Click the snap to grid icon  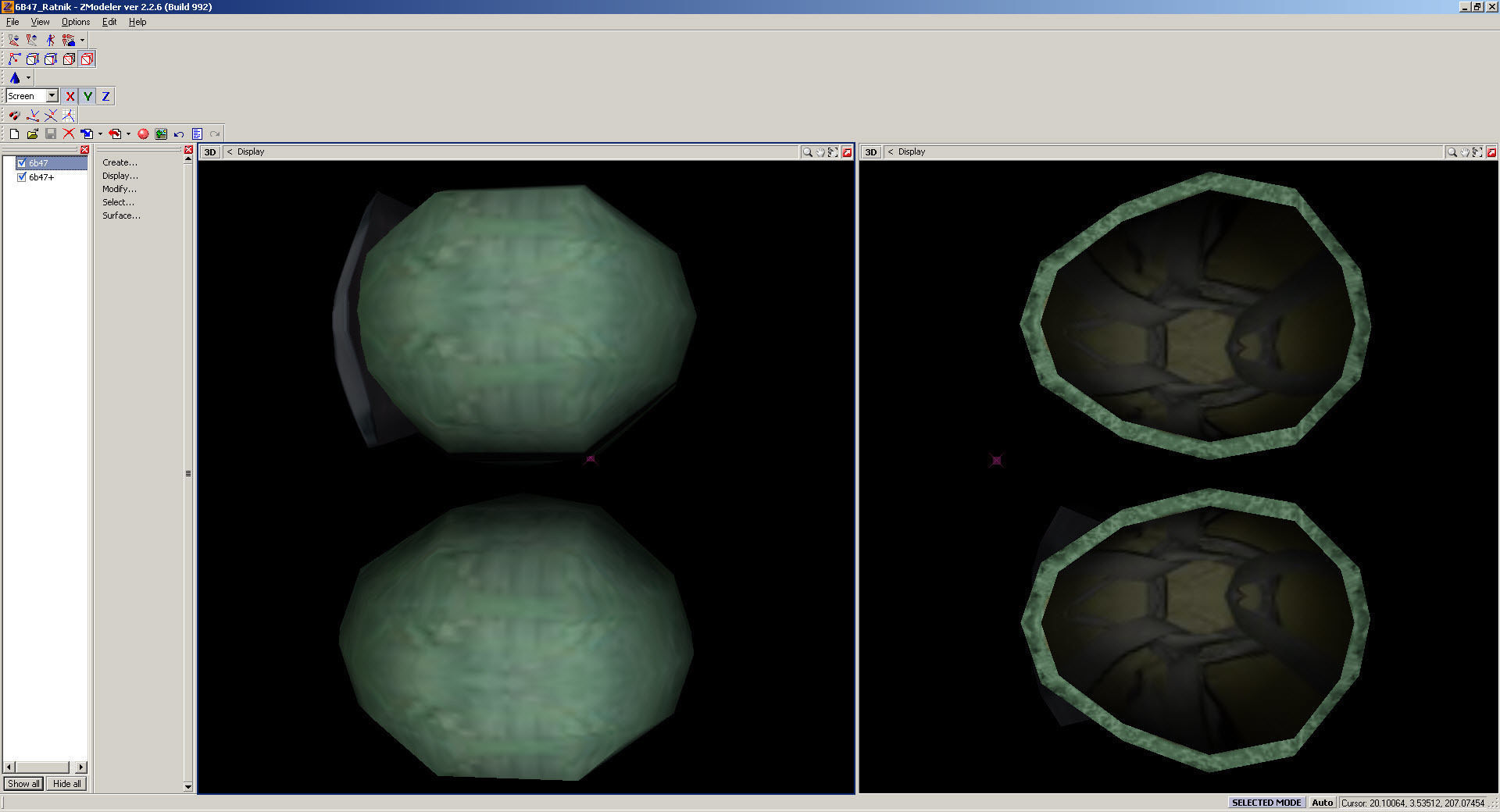pos(69,115)
